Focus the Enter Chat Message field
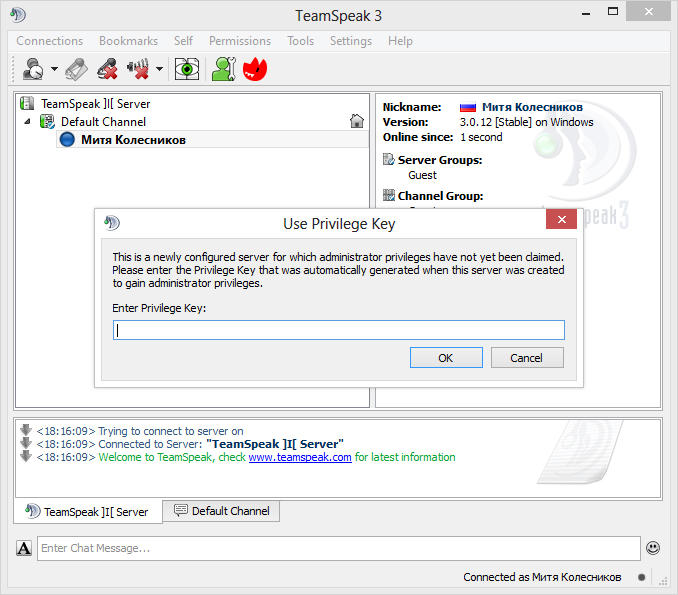This screenshot has width=678, height=595. [339, 548]
